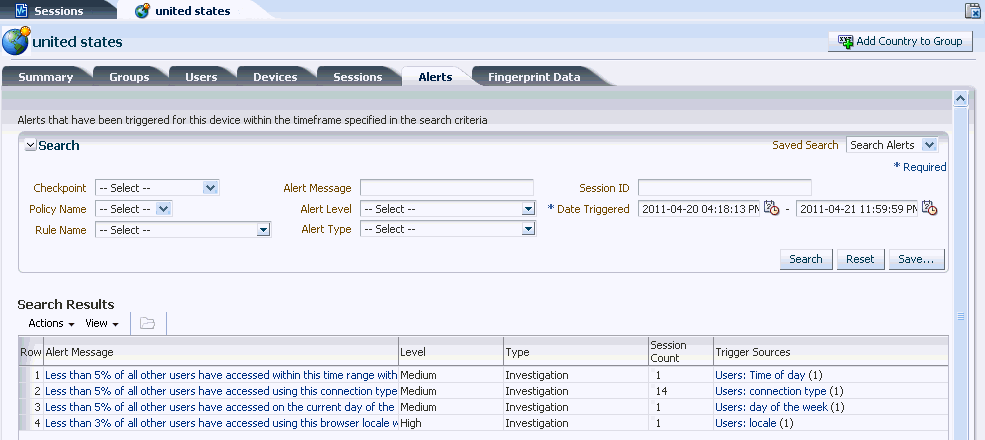Viewport: 985px width, 440px height.
Task: Click the folder icon in results toolbar
Action: click(x=148, y=323)
